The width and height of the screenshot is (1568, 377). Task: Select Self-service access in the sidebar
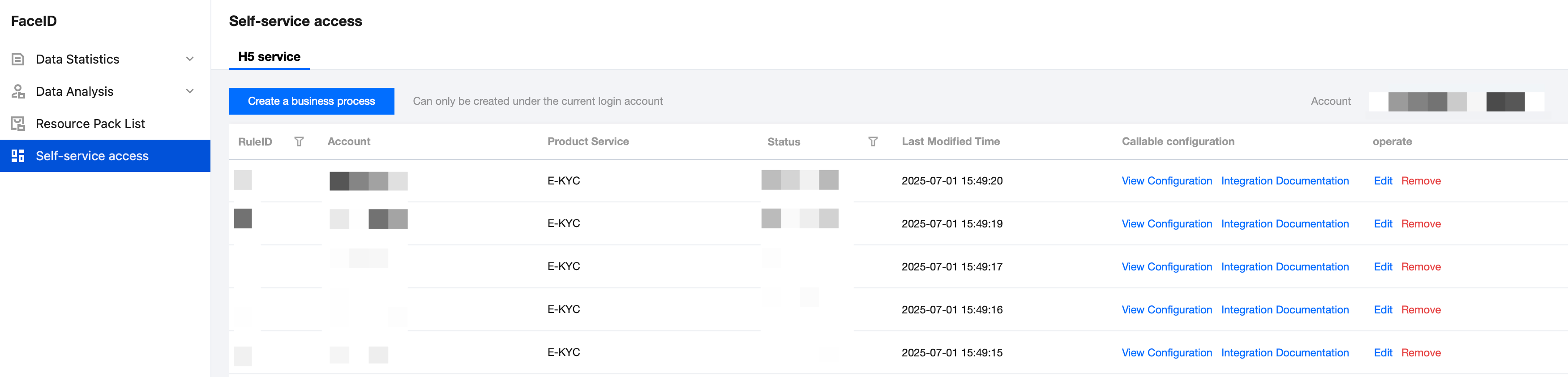click(92, 156)
